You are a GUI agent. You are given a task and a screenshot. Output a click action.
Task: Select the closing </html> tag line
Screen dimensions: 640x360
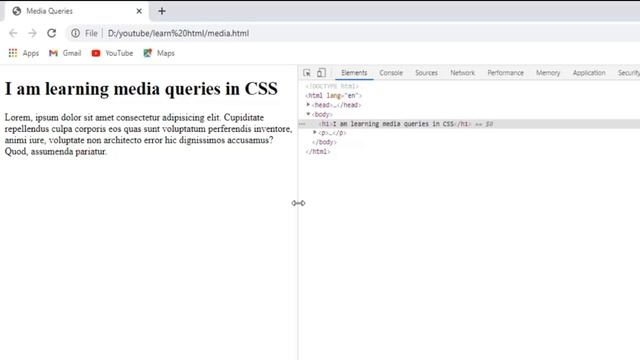click(318, 151)
